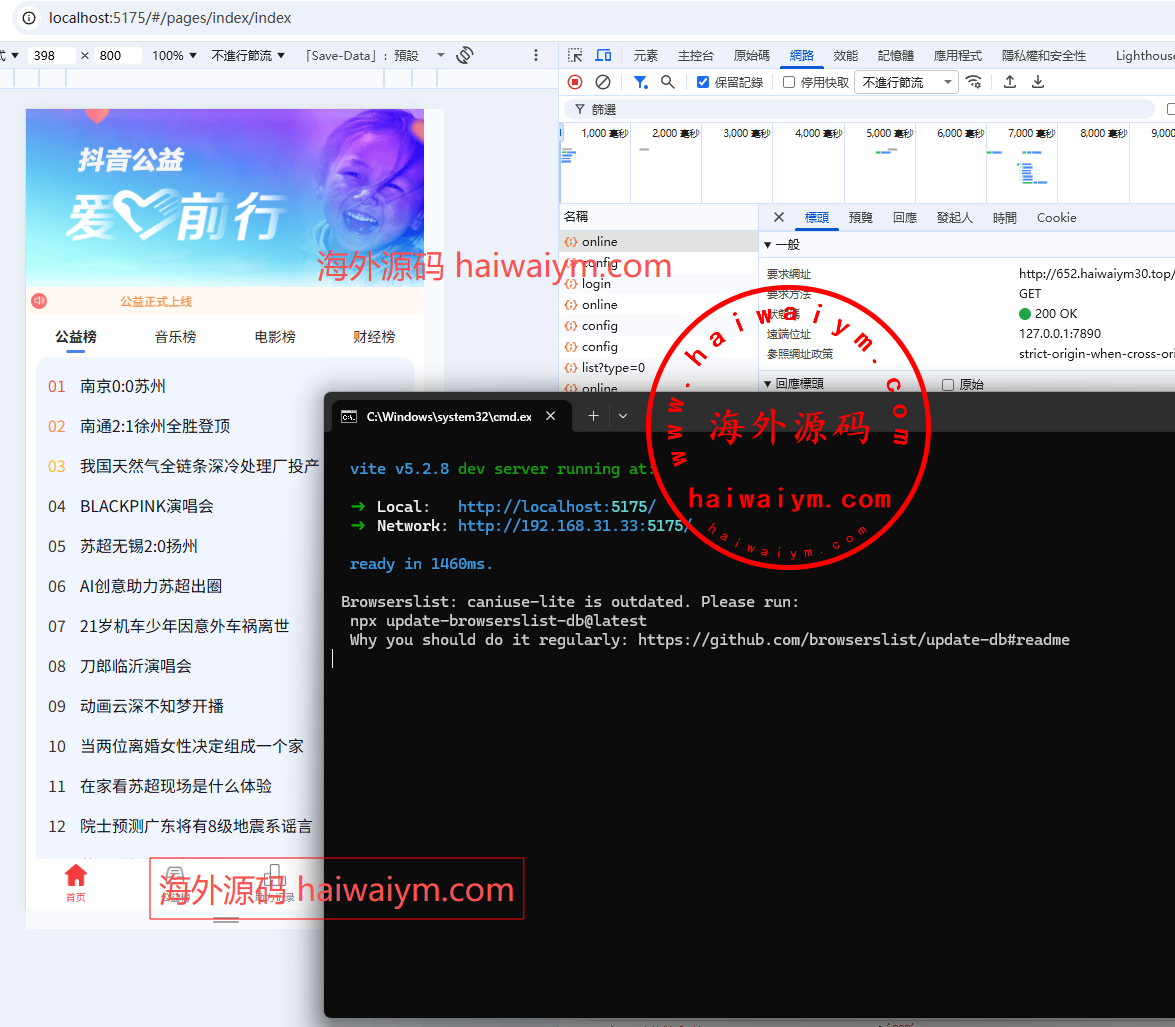Click the inspect element picker icon
This screenshot has height=1027, width=1175.
point(575,56)
